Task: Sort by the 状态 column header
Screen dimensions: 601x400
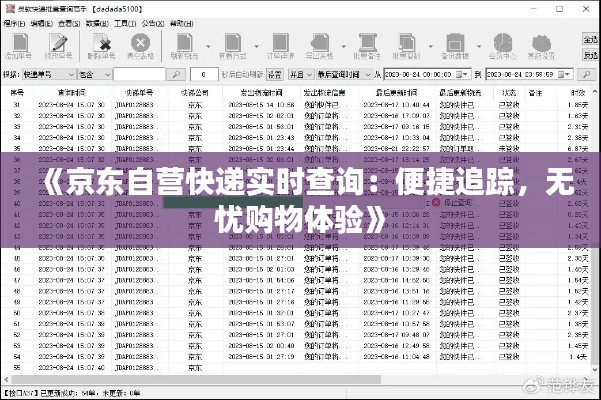Action: pos(509,93)
